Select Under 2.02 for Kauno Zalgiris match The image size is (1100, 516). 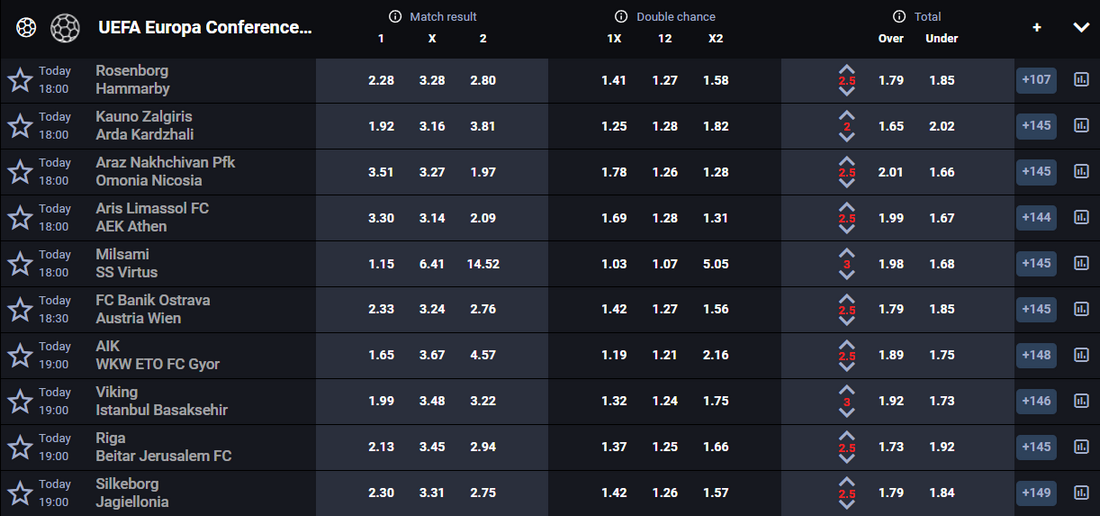point(941,126)
